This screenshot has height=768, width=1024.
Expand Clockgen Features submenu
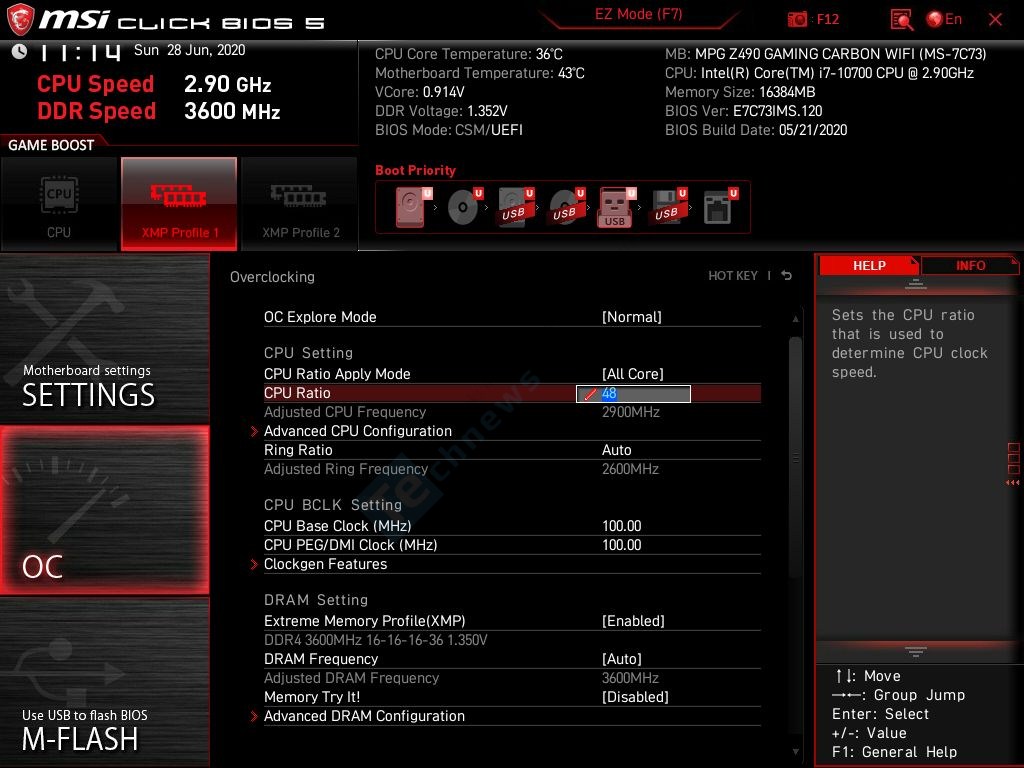pos(325,564)
